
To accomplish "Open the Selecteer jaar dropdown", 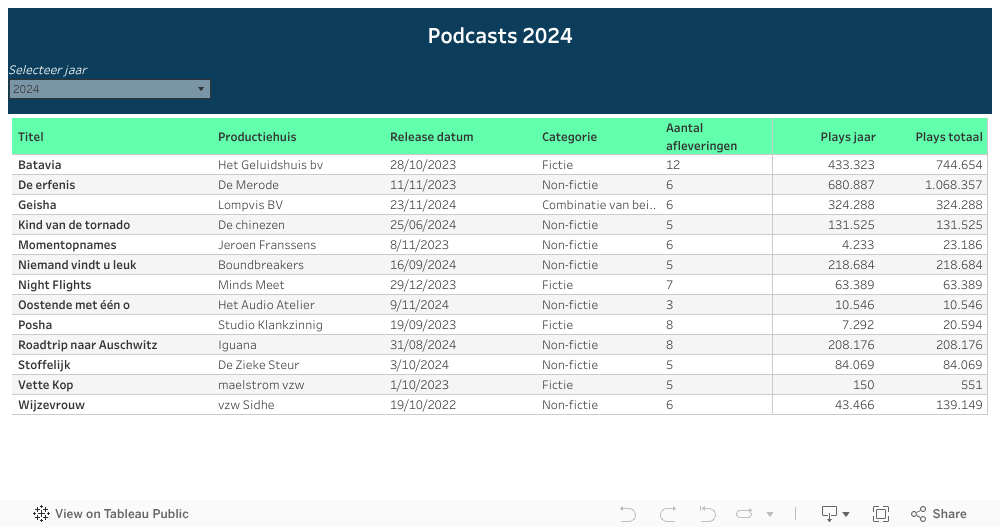I will tap(110, 89).
